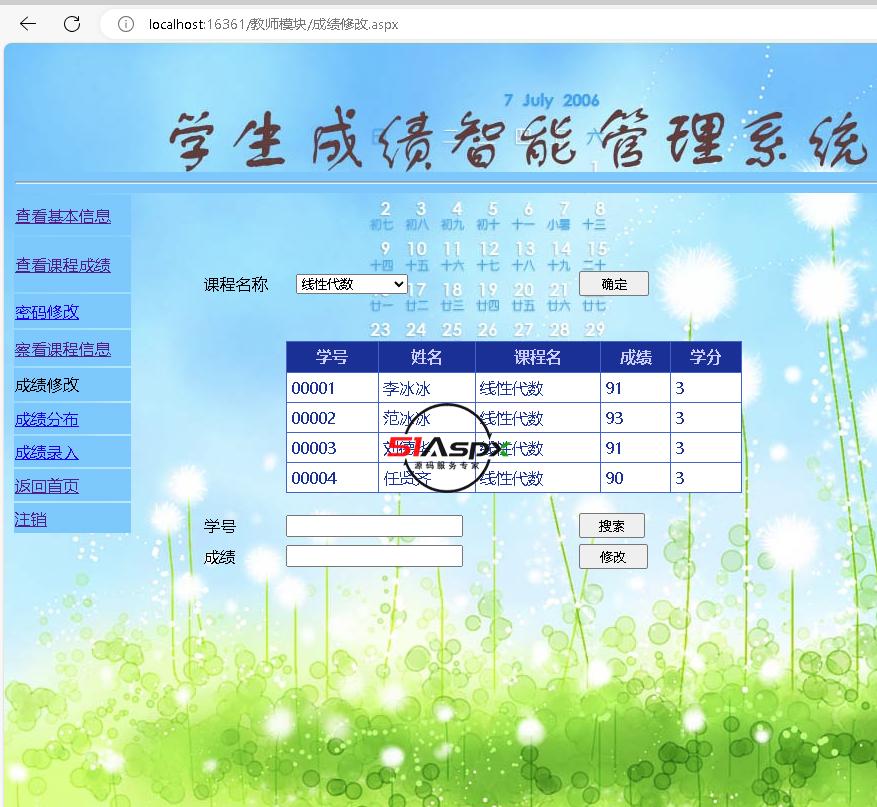Click the site information icon in address bar
The height and width of the screenshot is (807, 877).
click(x=126, y=24)
